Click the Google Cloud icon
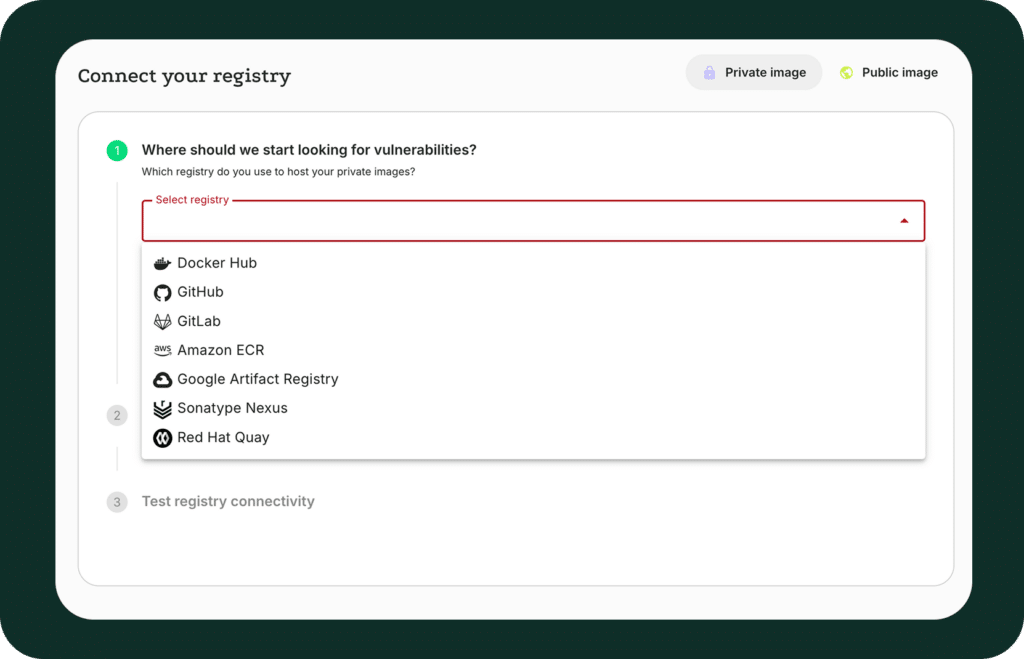1024x659 pixels. (162, 379)
